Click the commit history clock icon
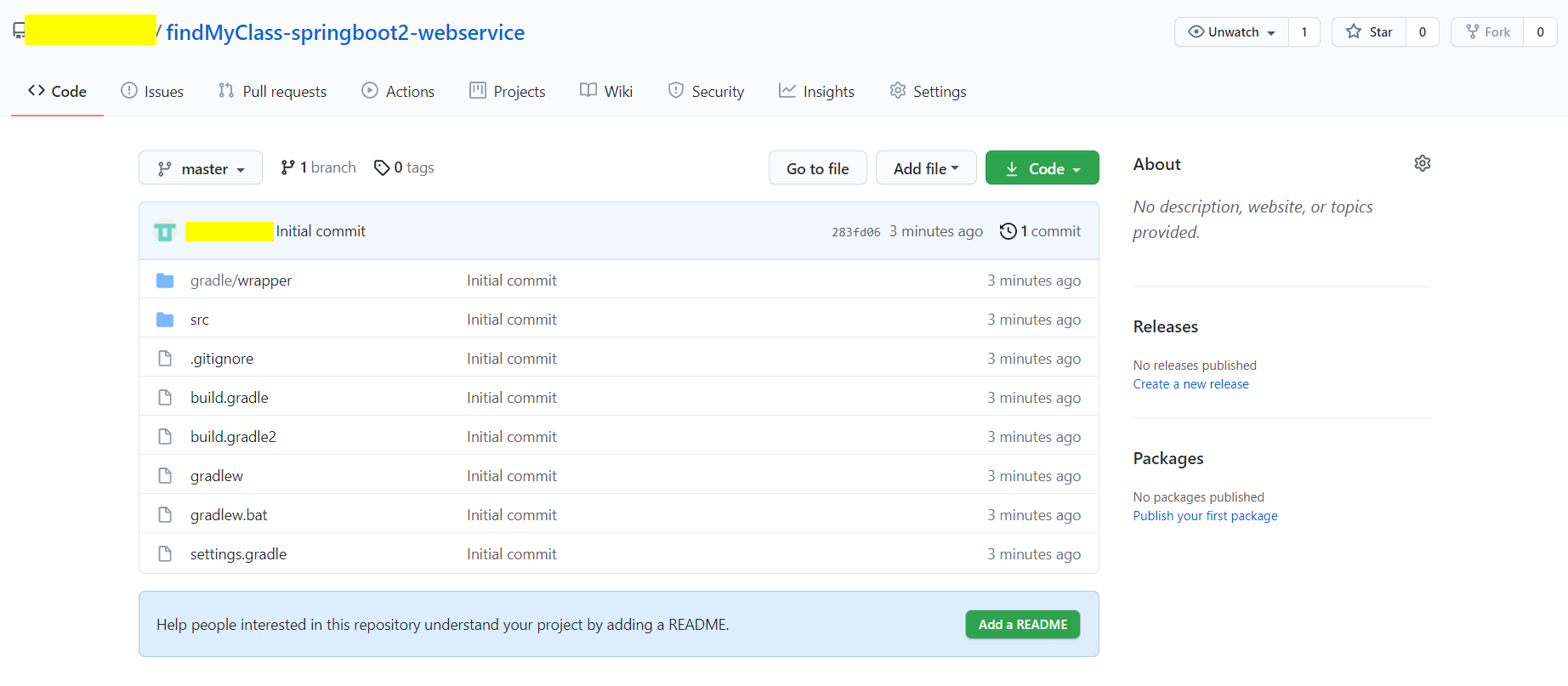 pos(1008,231)
